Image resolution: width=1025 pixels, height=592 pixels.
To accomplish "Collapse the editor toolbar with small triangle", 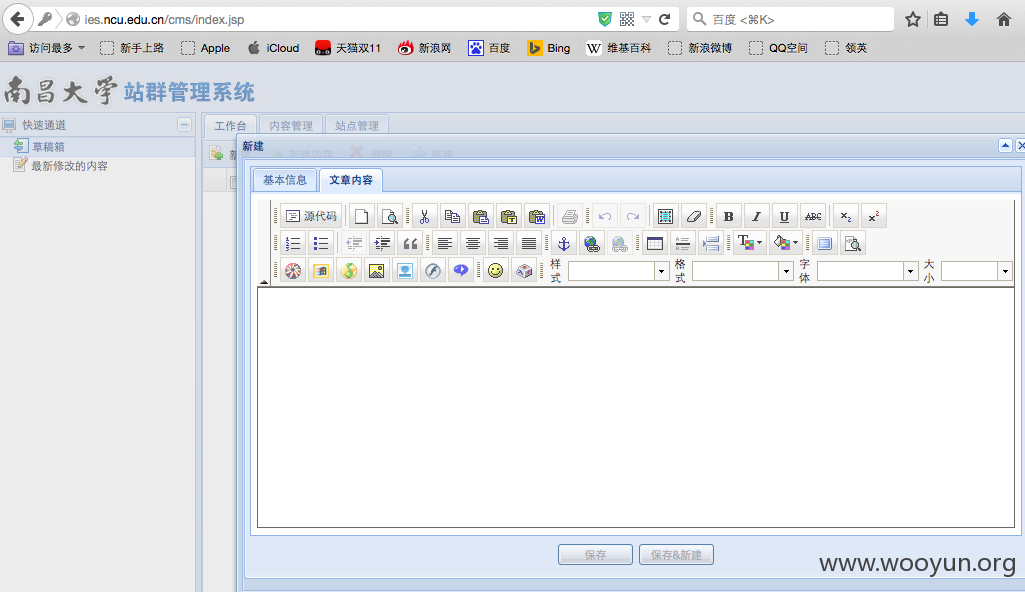I will click(x=264, y=282).
